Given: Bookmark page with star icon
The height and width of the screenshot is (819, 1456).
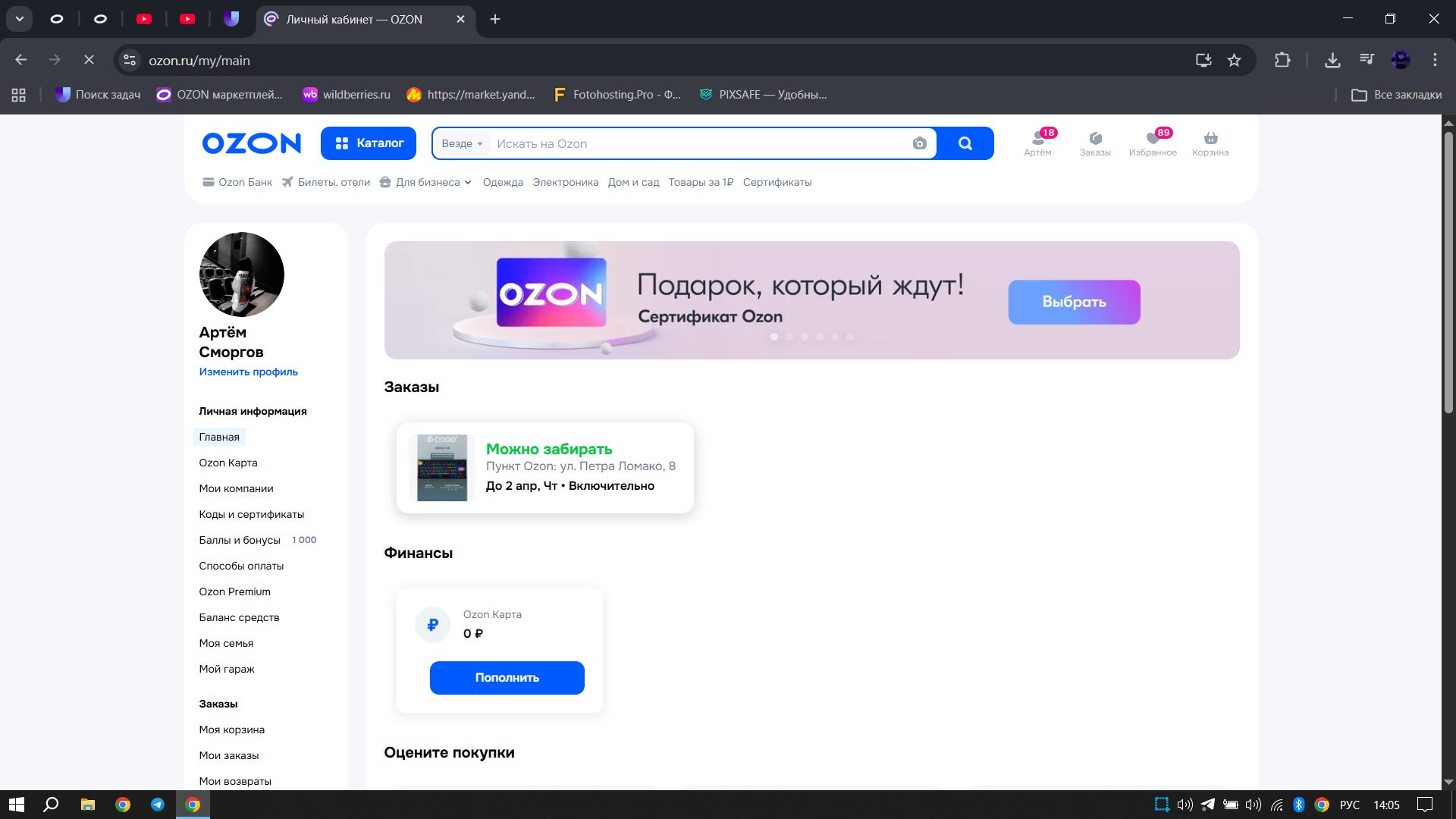Looking at the screenshot, I should tap(1234, 61).
